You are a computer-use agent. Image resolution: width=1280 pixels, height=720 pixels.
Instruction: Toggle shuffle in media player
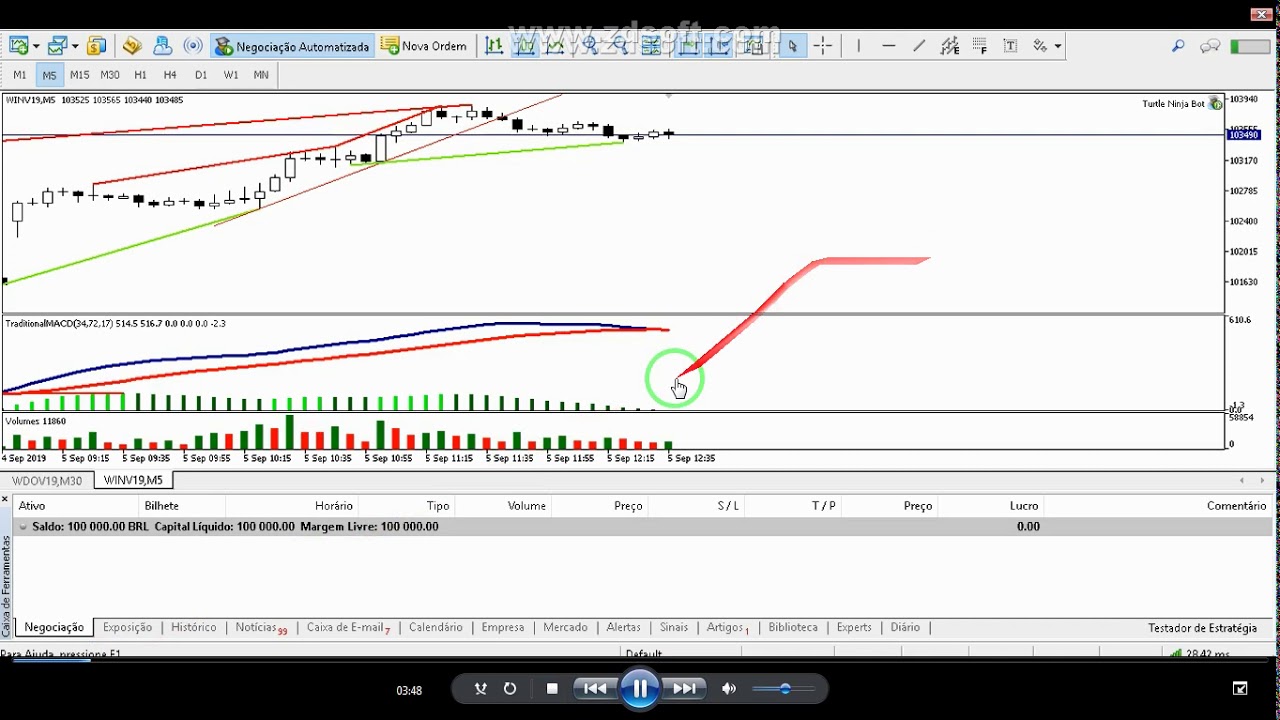[481, 689]
